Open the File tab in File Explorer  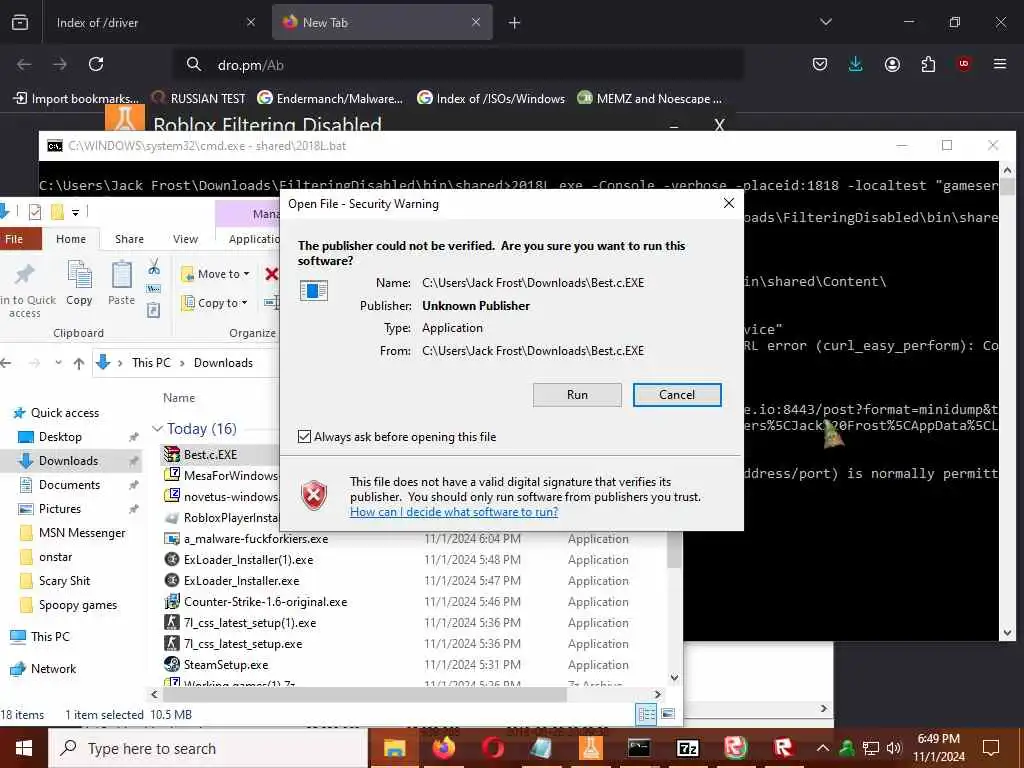coord(14,239)
